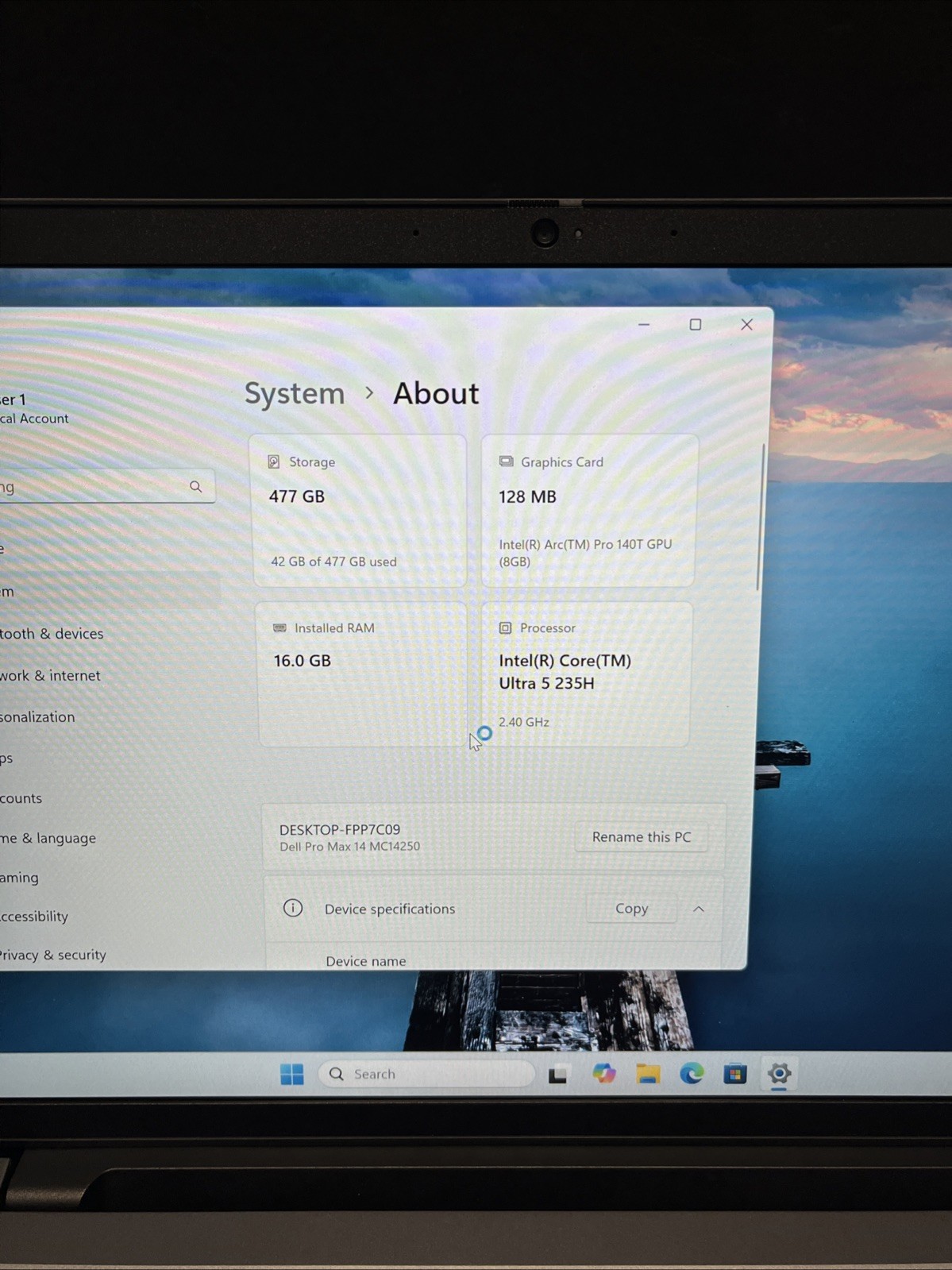Screen dimensions: 952x1270
Task: Click the settings search field
Action: pos(107,487)
